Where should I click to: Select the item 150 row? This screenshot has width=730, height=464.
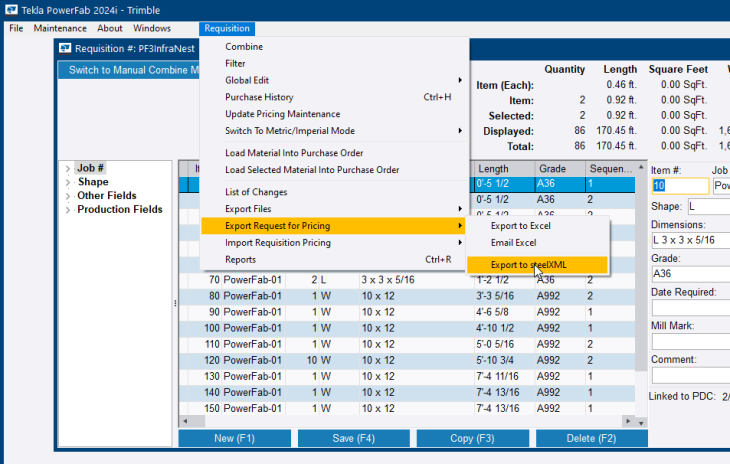point(407,408)
